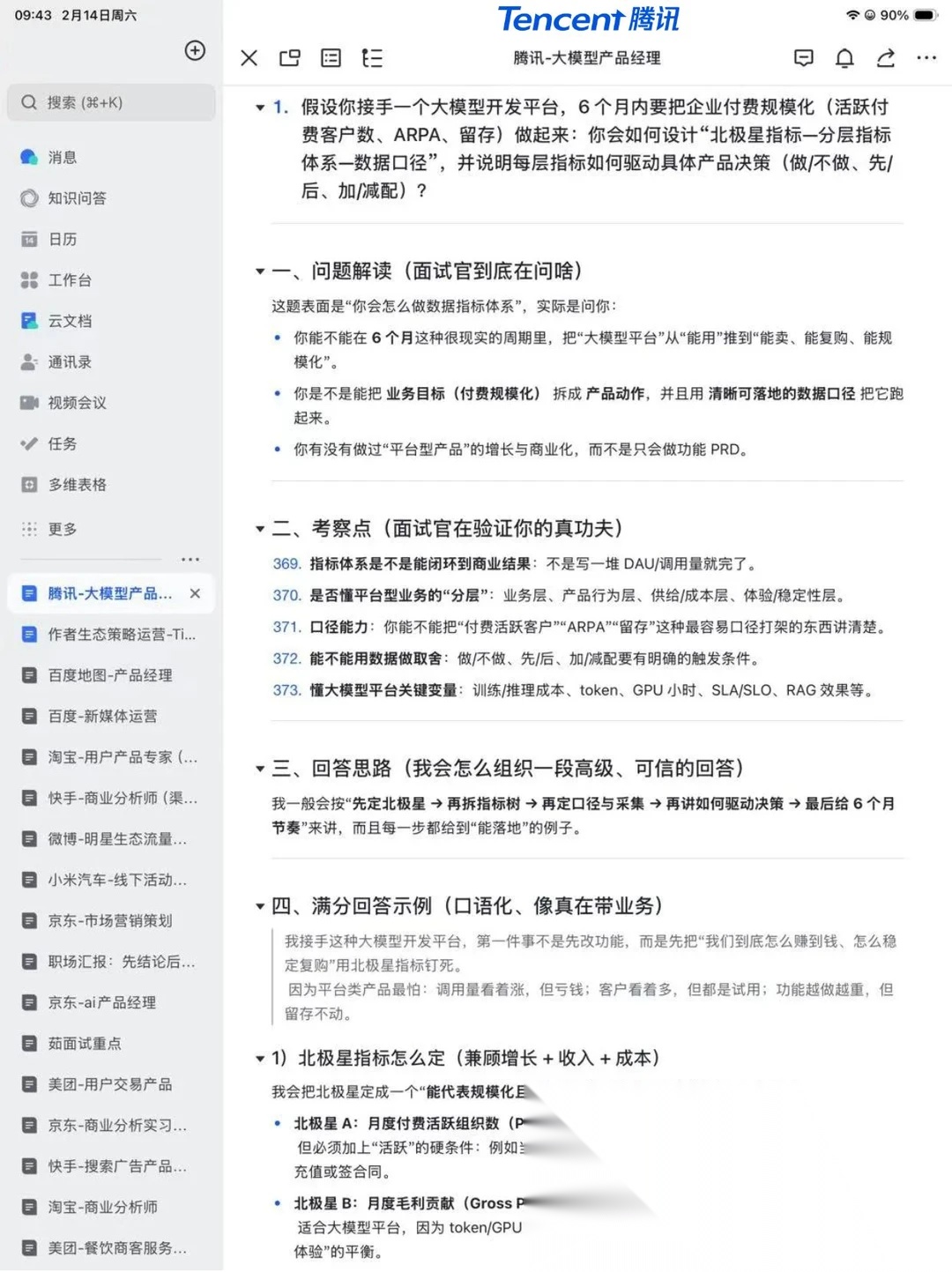Click the status bar time 09:43
The height and width of the screenshot is (1272, 952).
pos(33,15)
